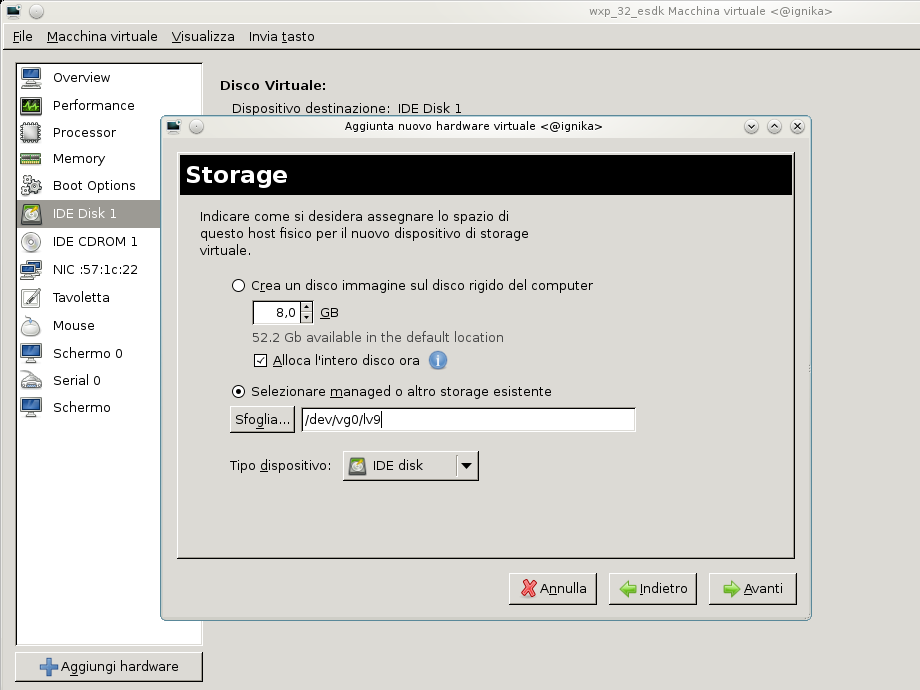Viewport: 920px width, 690px height.
Task: Click the Memory module icon
Action: 31,159
